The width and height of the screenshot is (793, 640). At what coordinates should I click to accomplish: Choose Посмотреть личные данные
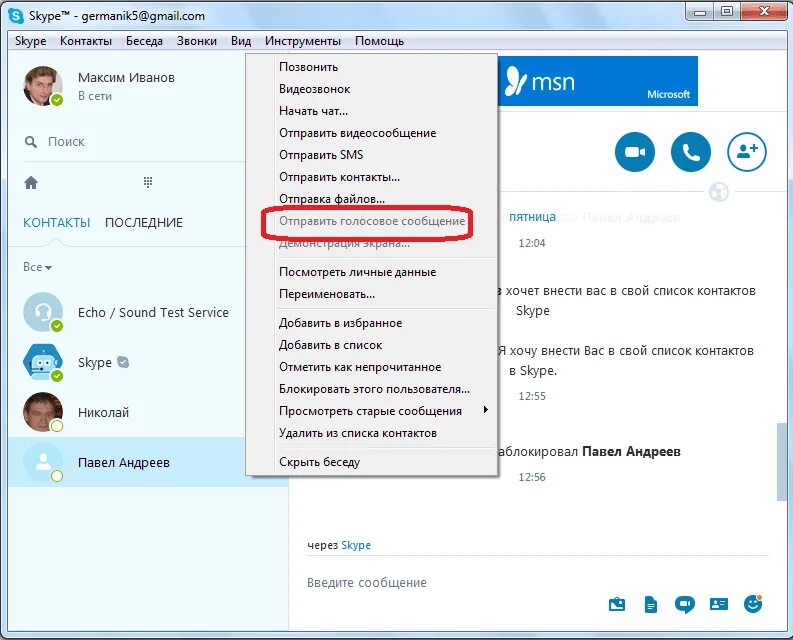pos(372,272)
